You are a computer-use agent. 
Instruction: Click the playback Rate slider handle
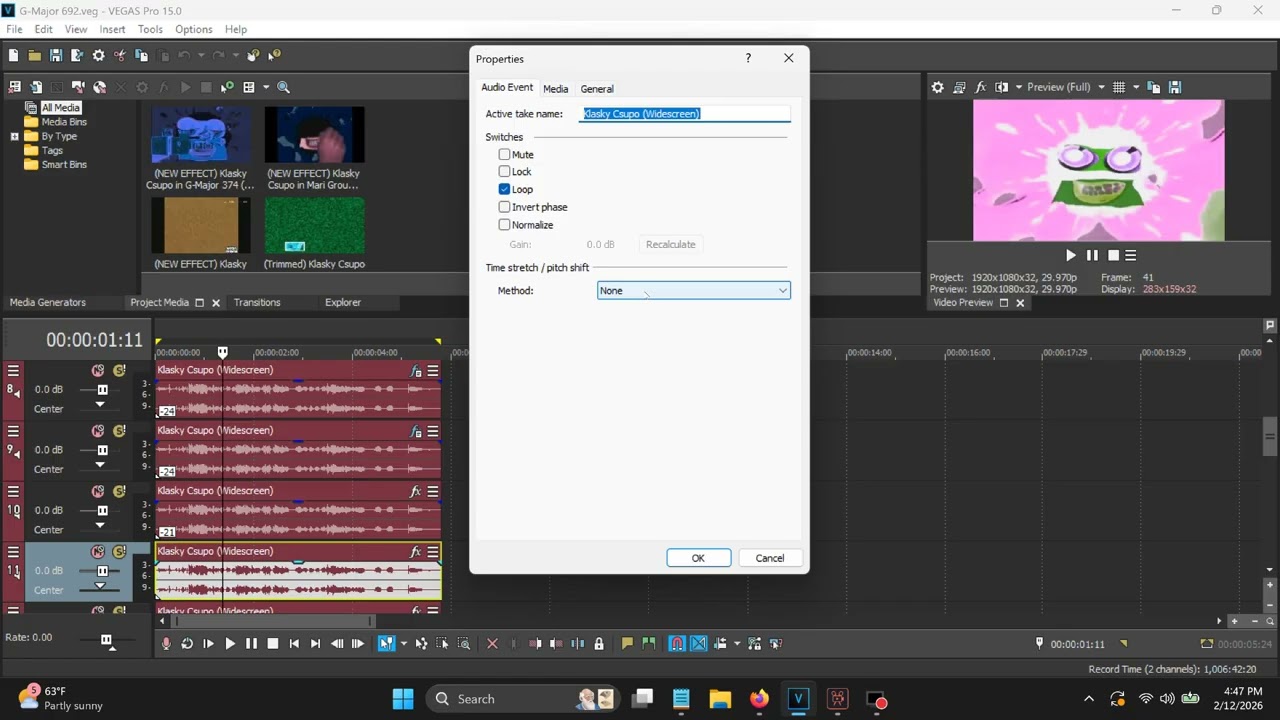click(107, 640)
